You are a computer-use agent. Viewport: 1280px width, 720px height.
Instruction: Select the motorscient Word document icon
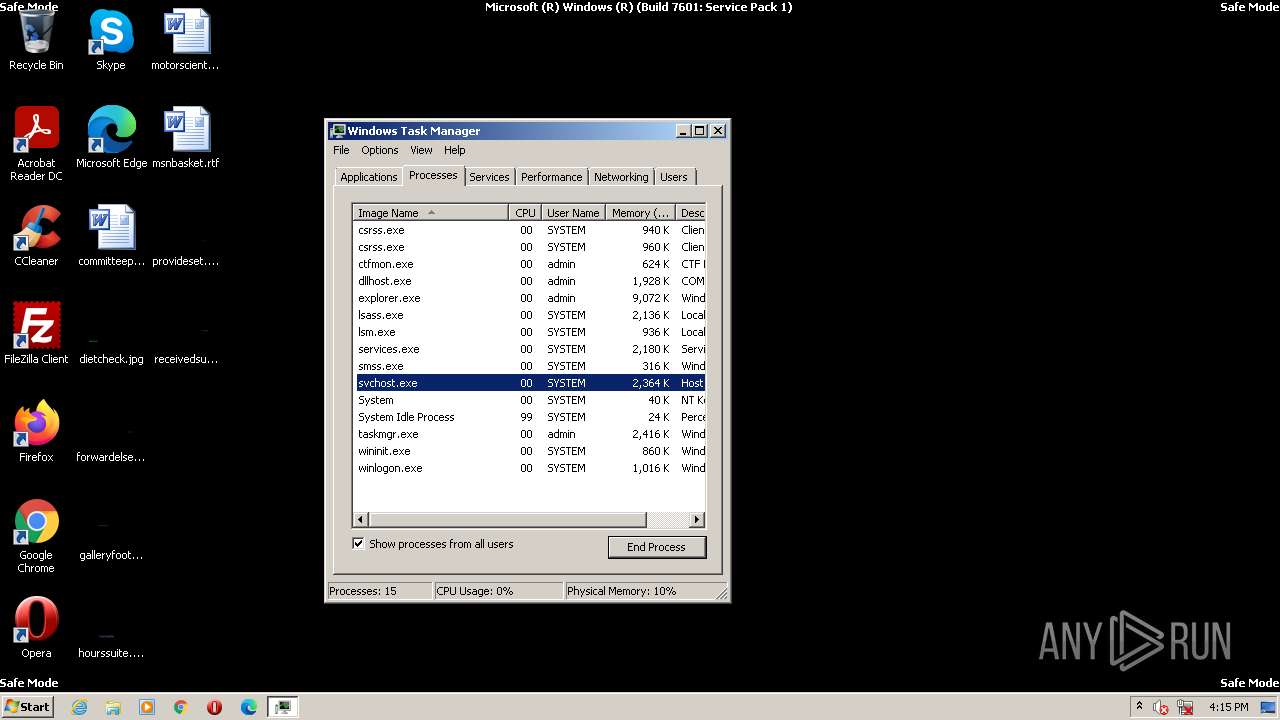click(x=185, y=40)
